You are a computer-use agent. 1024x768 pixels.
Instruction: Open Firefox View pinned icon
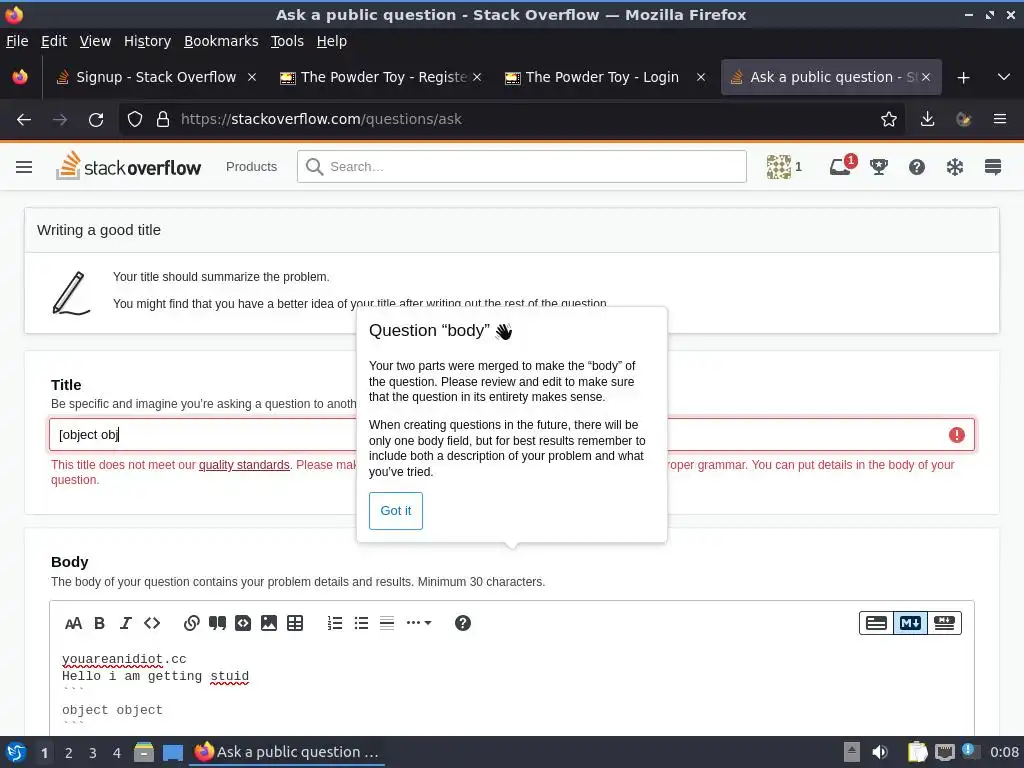(x=20, y=77)
